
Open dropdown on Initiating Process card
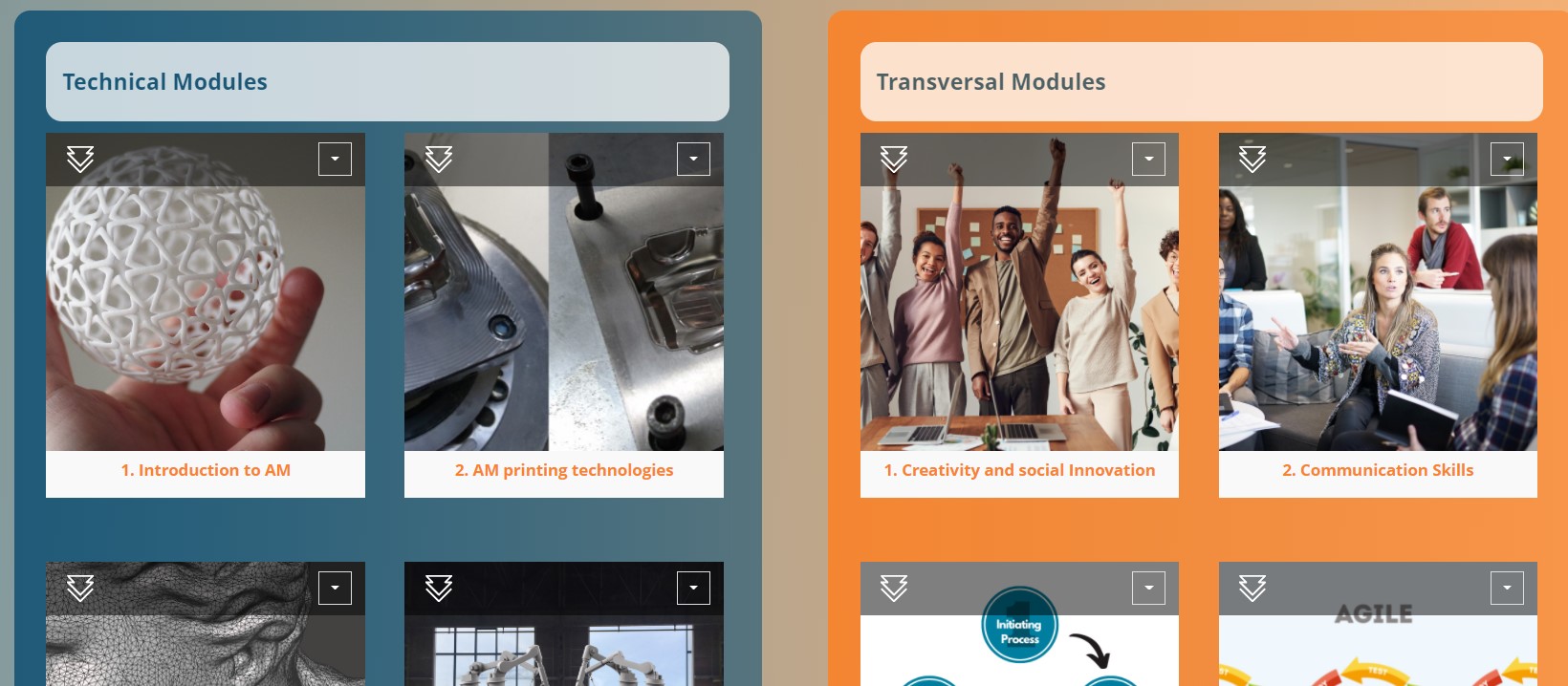[1148, 588]
